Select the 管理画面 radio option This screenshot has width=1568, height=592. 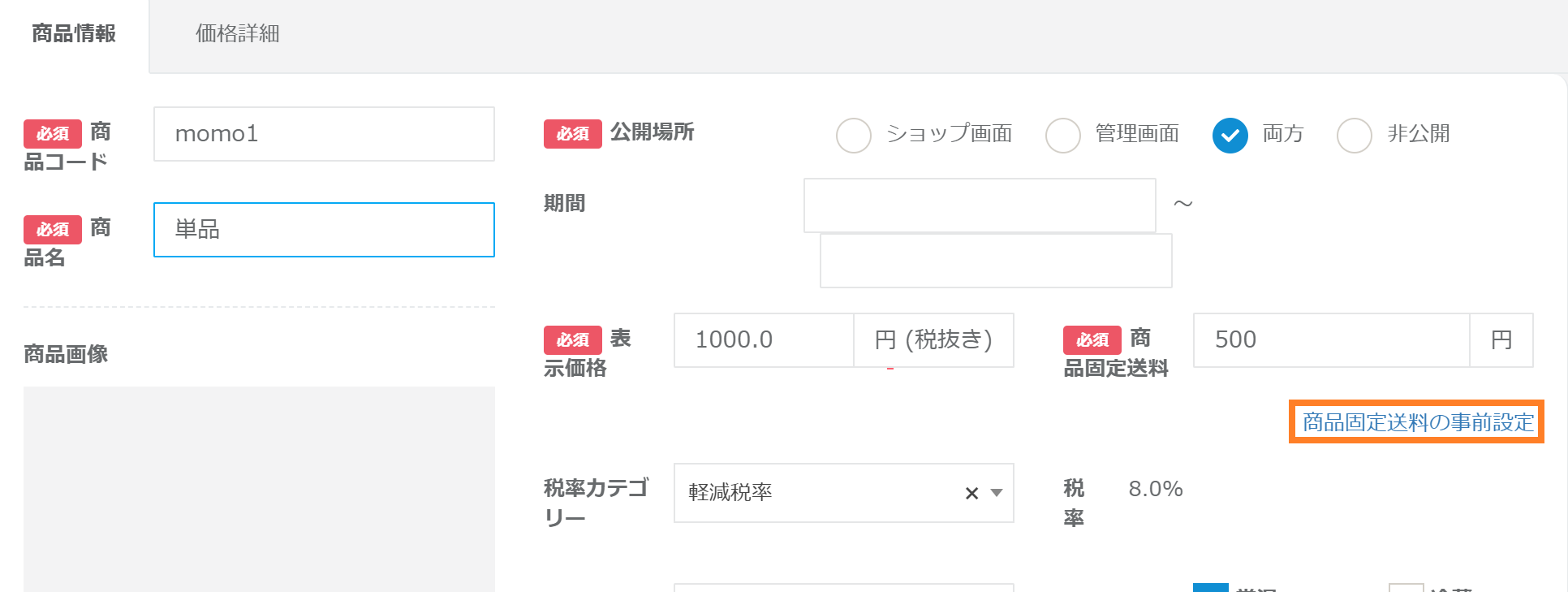pyautogui.click(x=1063, y=136)
